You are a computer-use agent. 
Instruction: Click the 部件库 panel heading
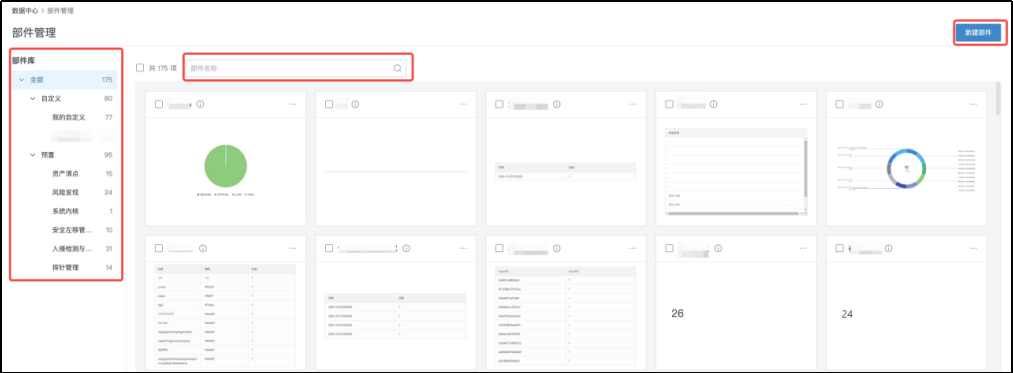(23, 61)
